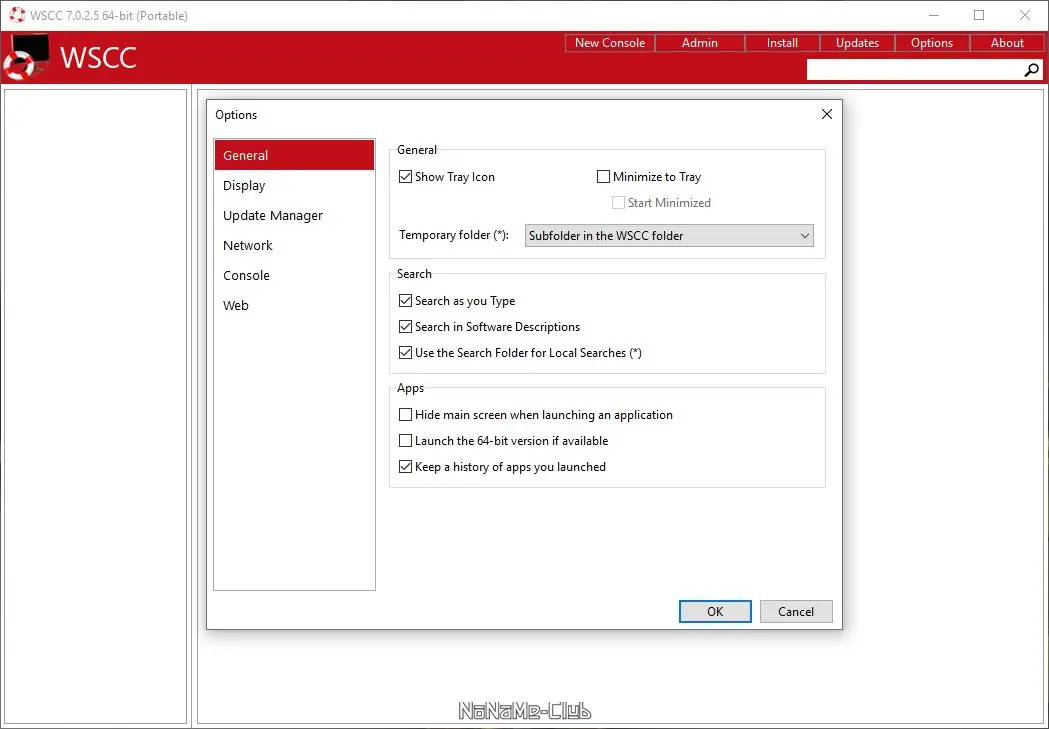Open the Update Manager settings

(x=273, y=215)
